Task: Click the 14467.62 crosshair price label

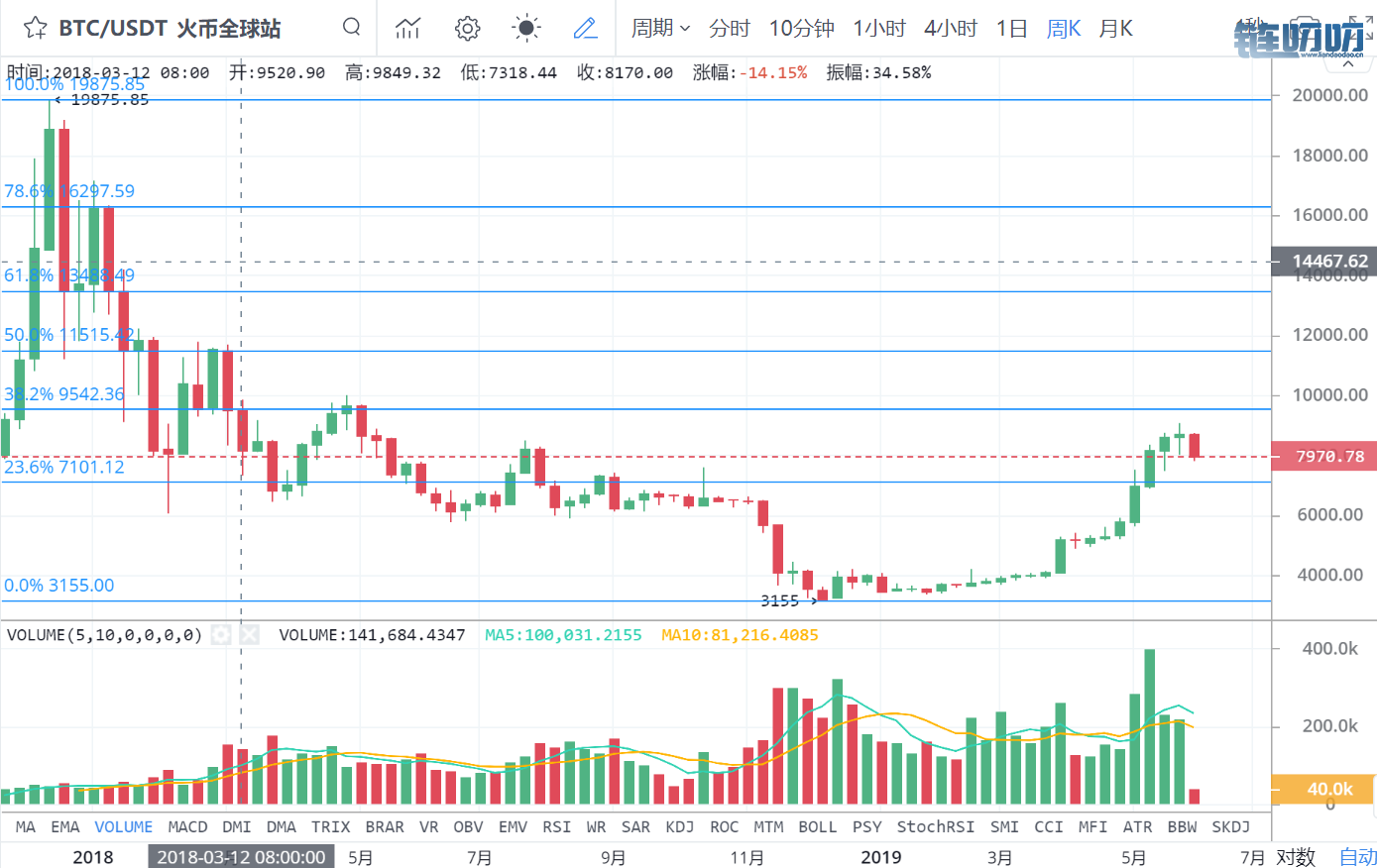Action: coord(1324,262)
